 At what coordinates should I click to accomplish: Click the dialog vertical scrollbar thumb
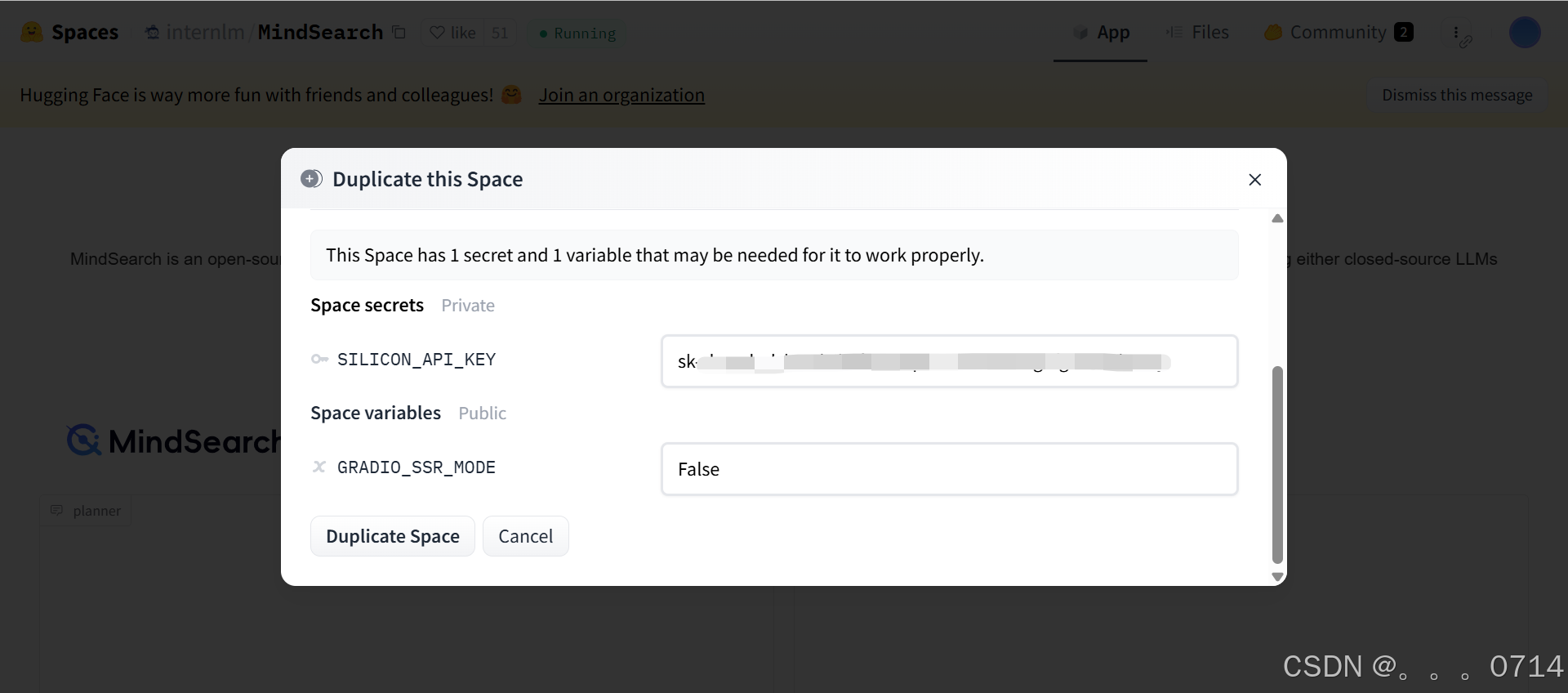pos(1277,465)
